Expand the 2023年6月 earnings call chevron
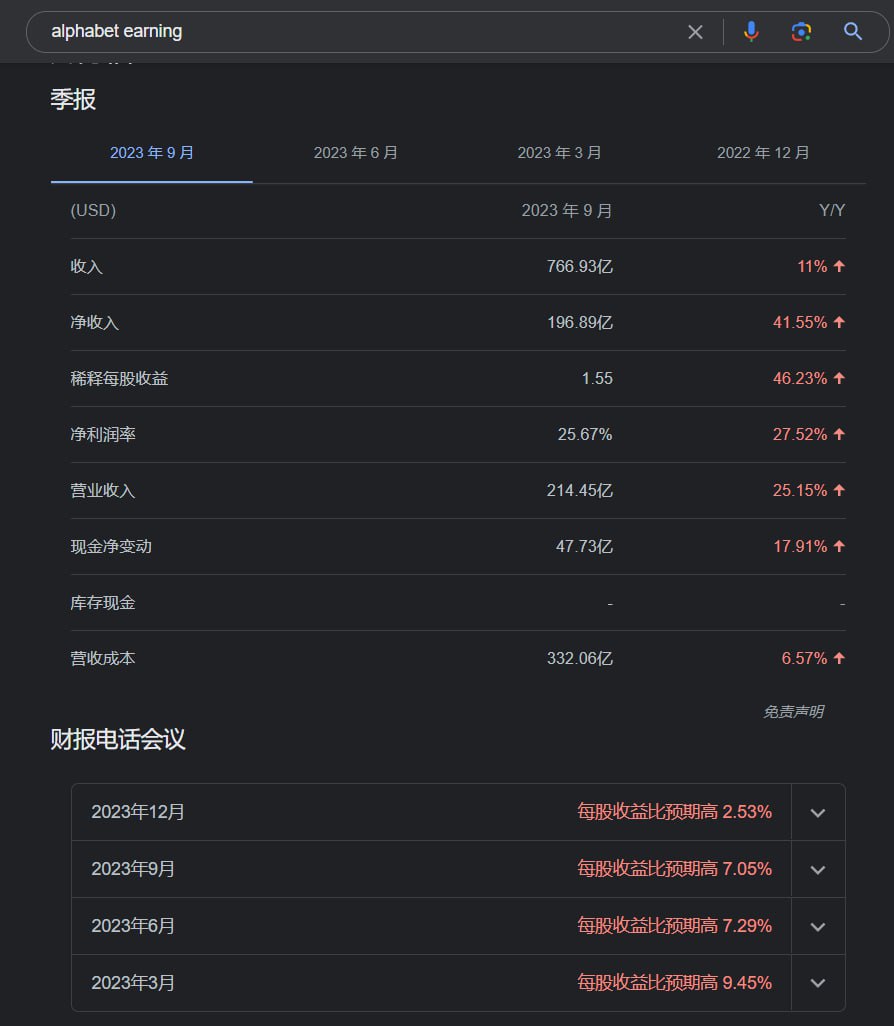 [818, 927]
